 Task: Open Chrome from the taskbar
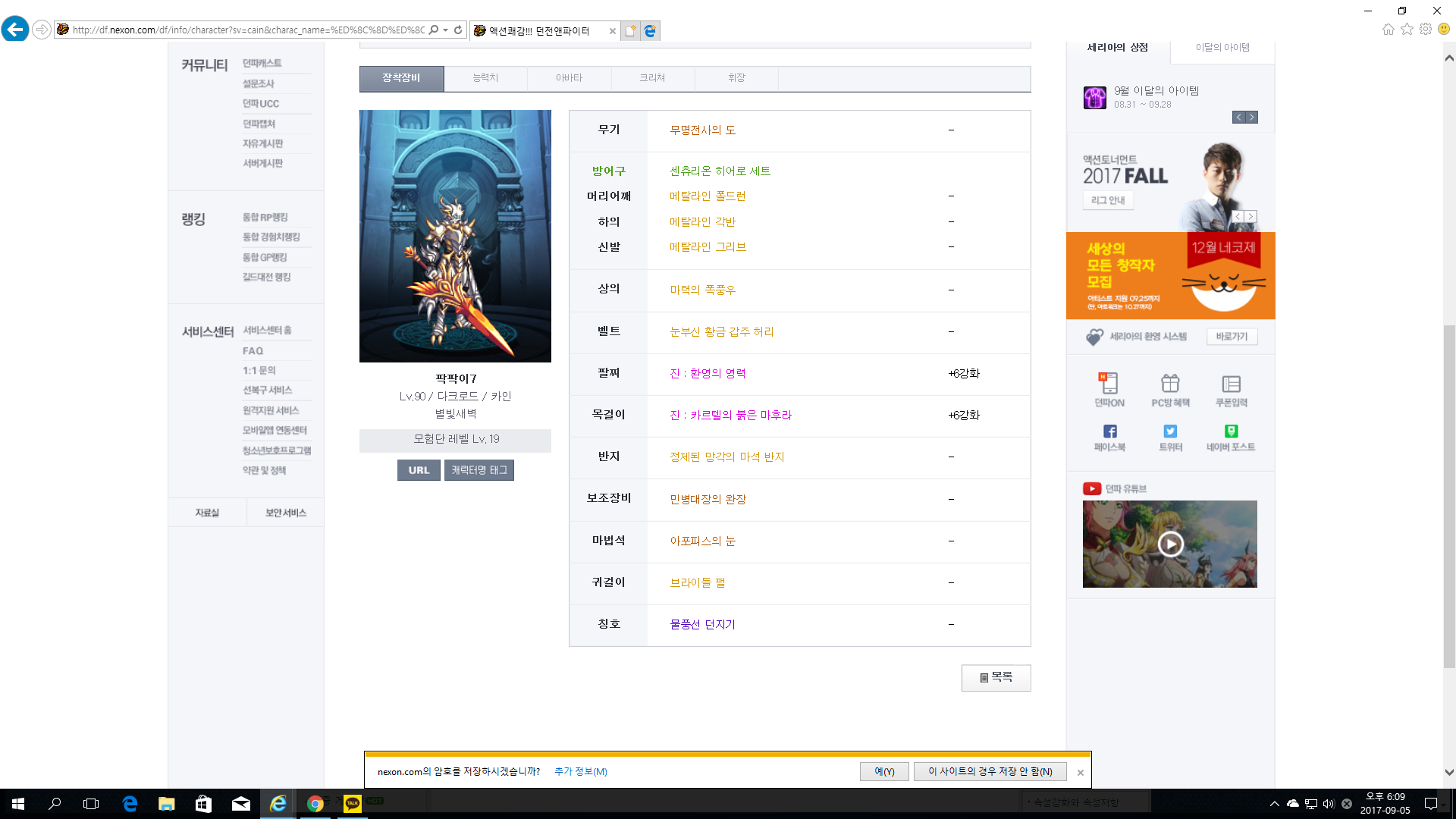[315, 804]
